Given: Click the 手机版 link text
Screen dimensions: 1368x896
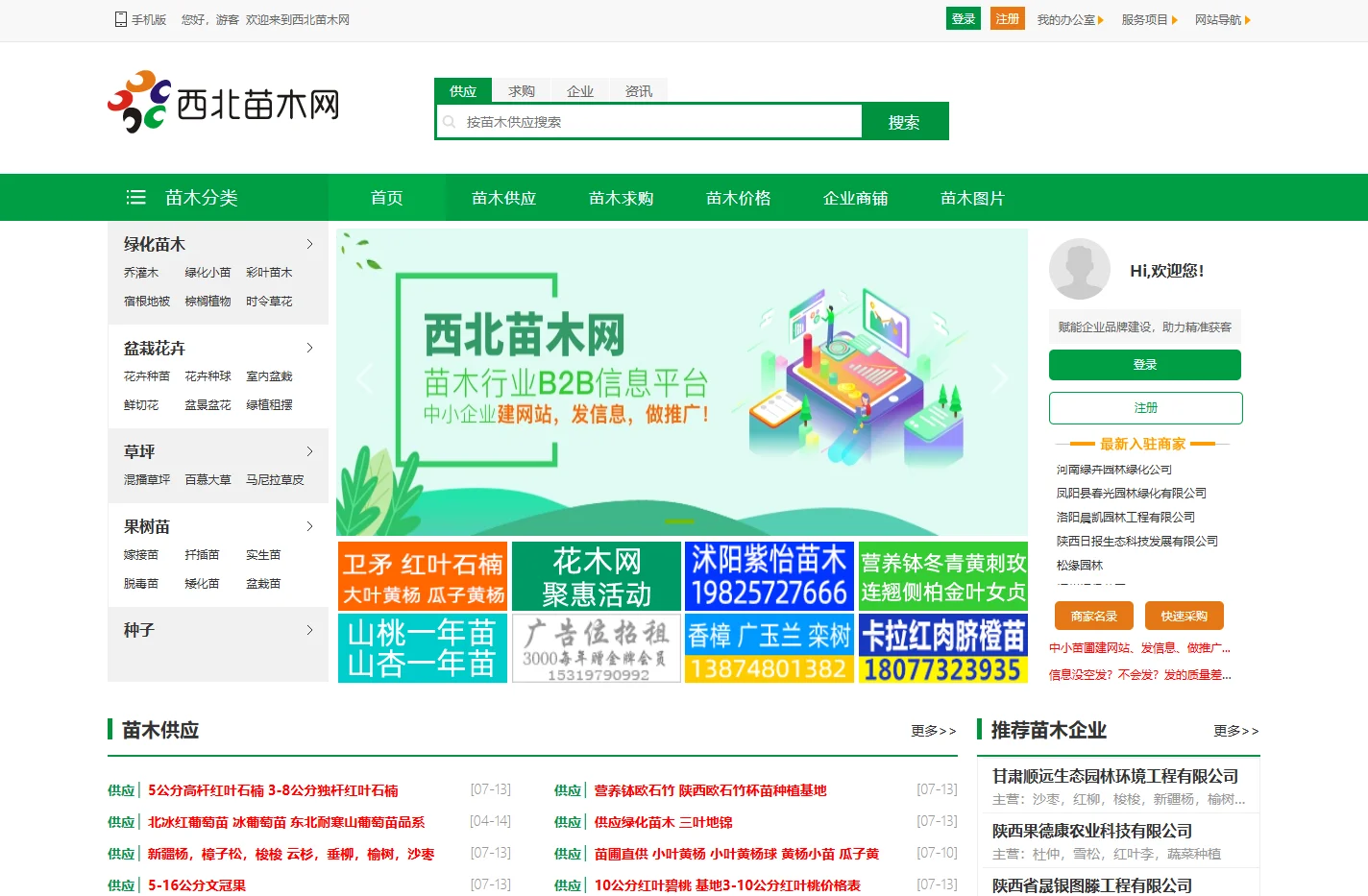Looking at the screenshot, I should [x=149, y=19].
